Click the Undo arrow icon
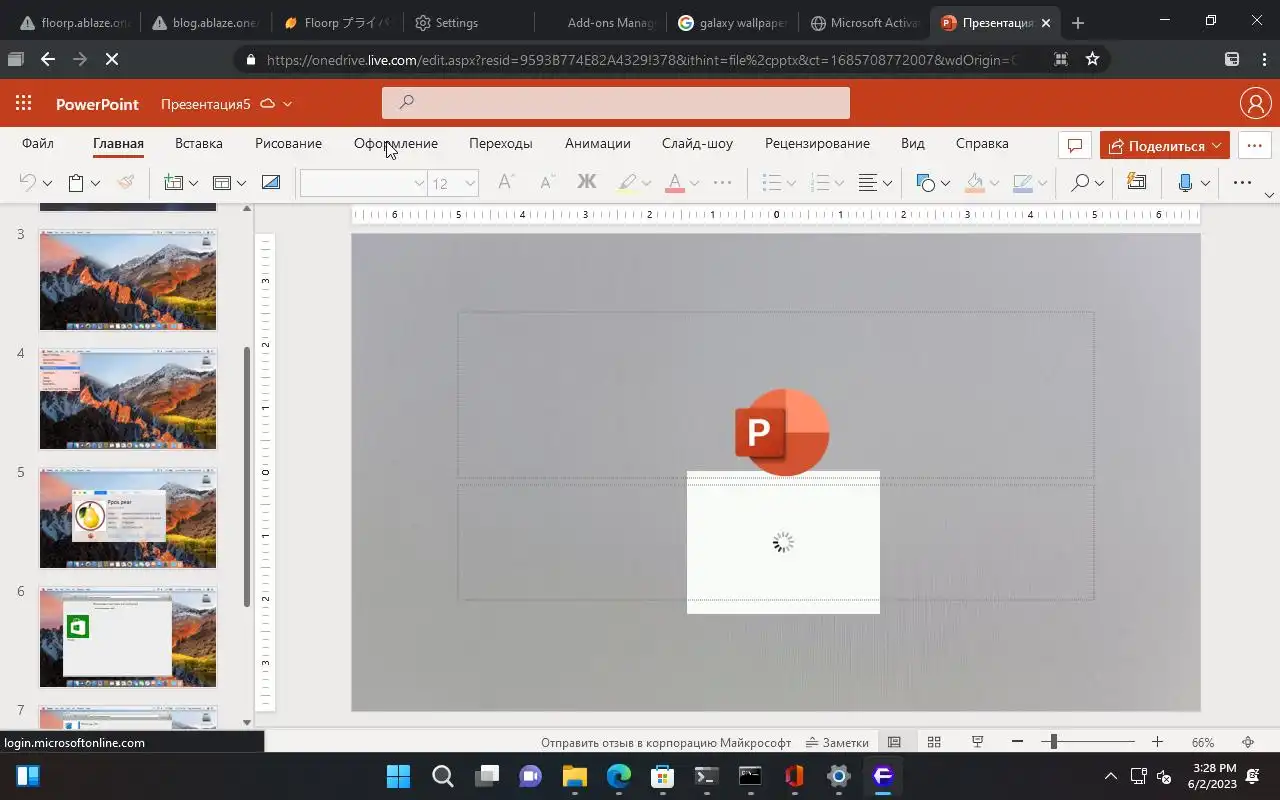The width and height of the screenshot is (1280, 800). tap(27, 183)
